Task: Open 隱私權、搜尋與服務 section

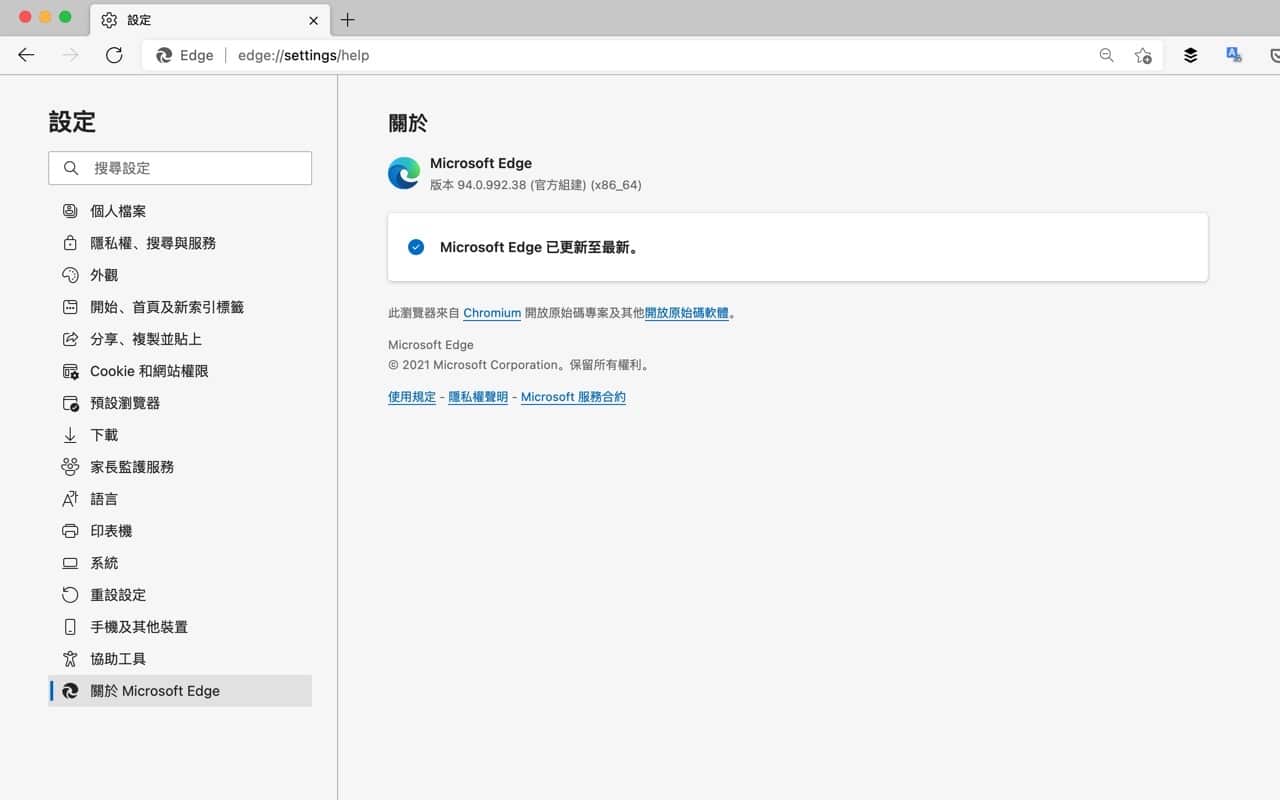Action: (180, 243)
